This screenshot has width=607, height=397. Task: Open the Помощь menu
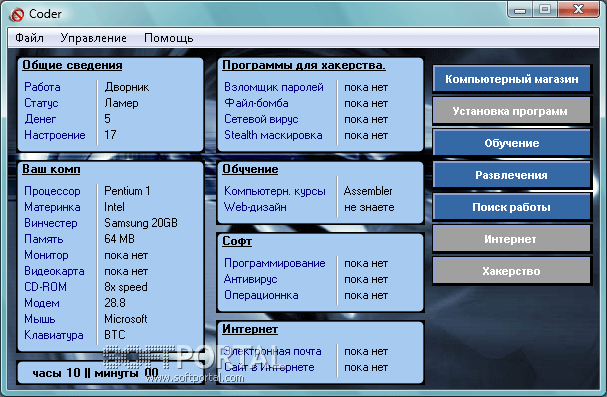pos(168,38)
